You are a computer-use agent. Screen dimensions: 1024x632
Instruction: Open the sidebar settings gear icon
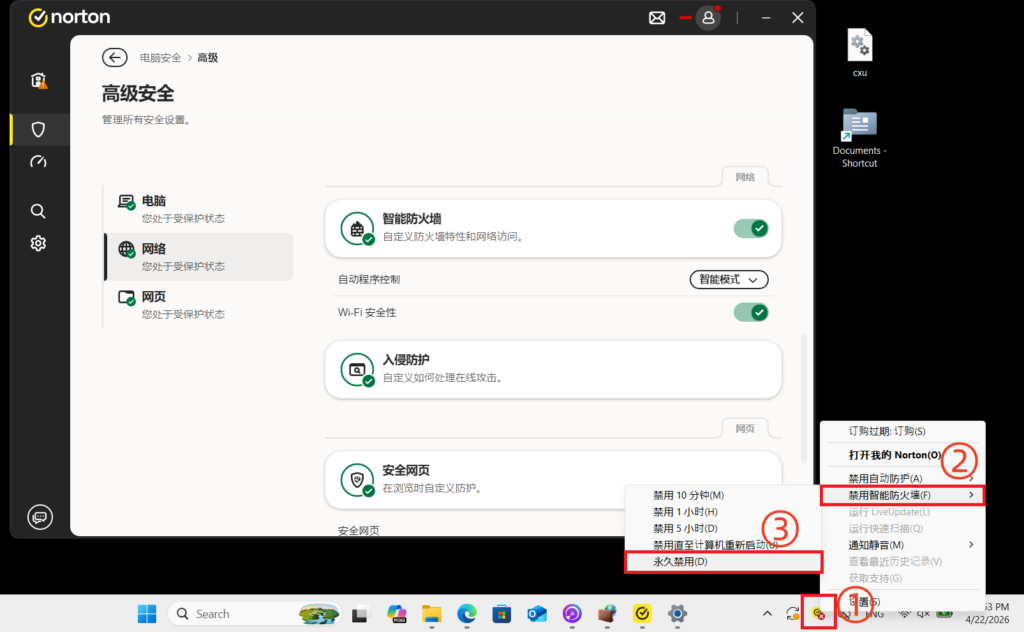(x=38, y=243)
